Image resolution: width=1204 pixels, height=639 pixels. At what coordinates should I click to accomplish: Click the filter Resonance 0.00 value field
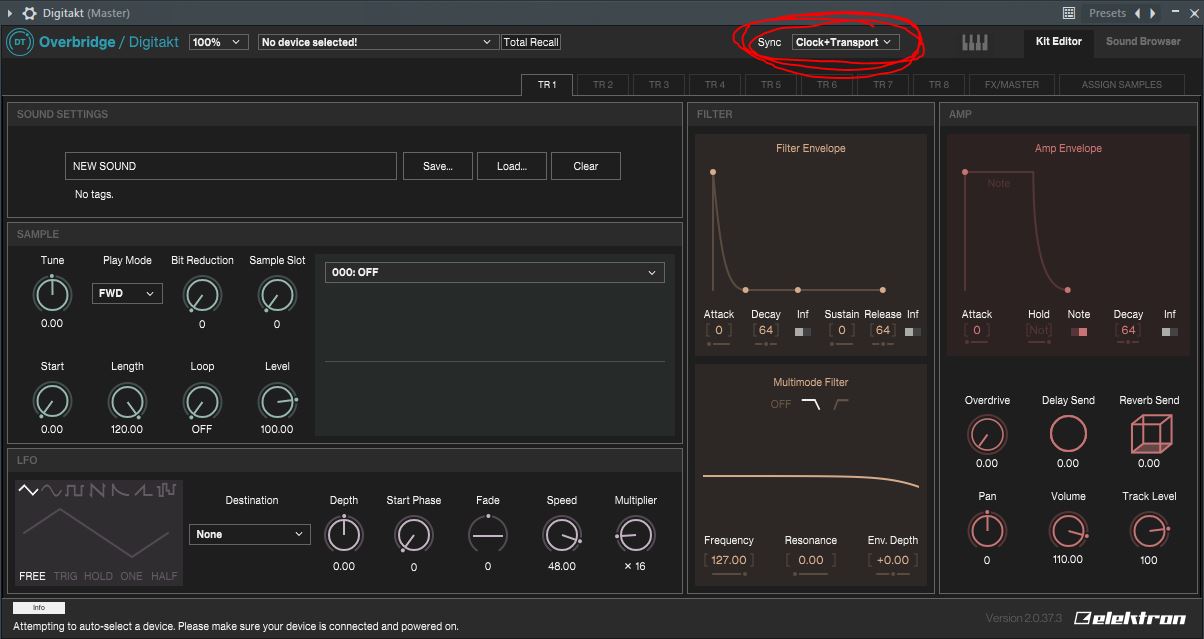(811, 560)
